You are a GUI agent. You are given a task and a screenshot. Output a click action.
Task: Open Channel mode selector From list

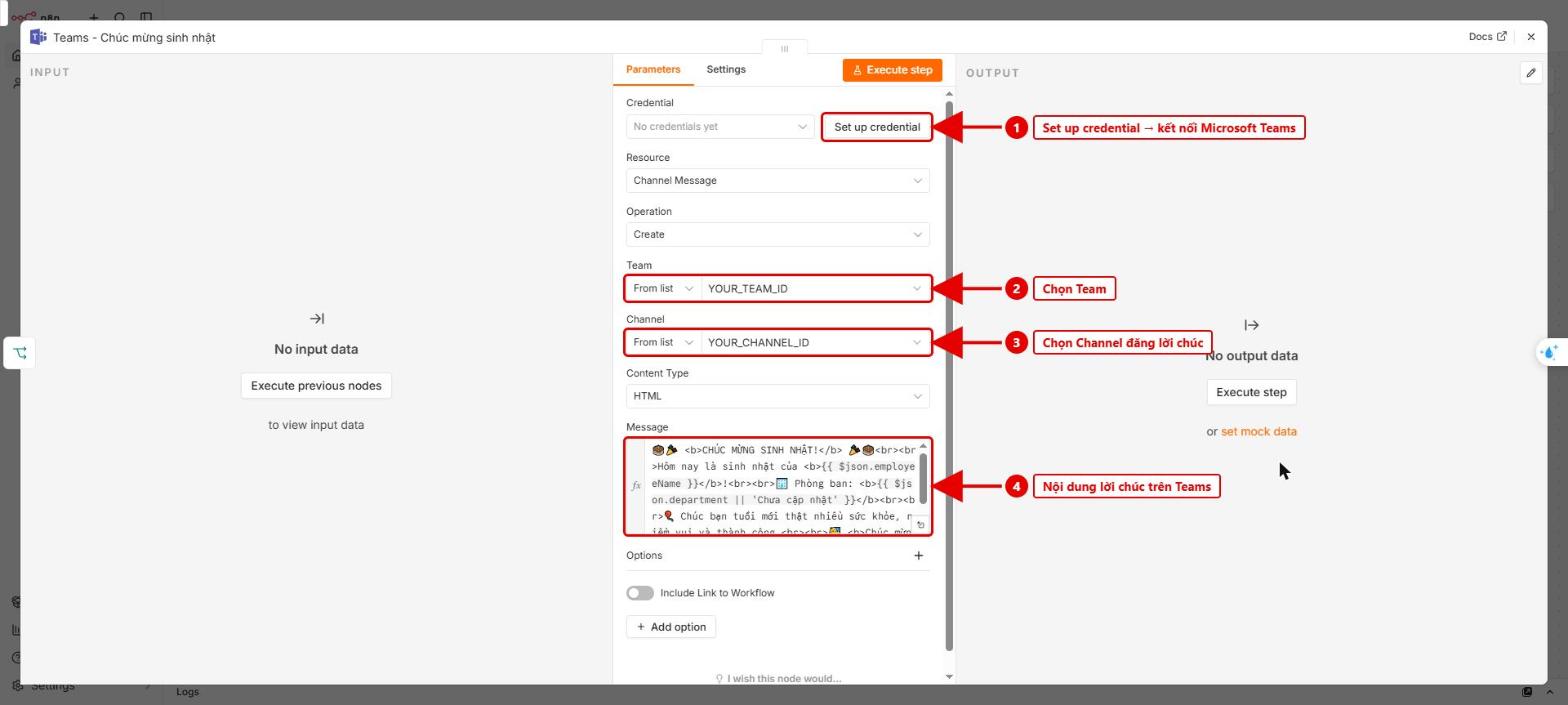click(663, 342)
